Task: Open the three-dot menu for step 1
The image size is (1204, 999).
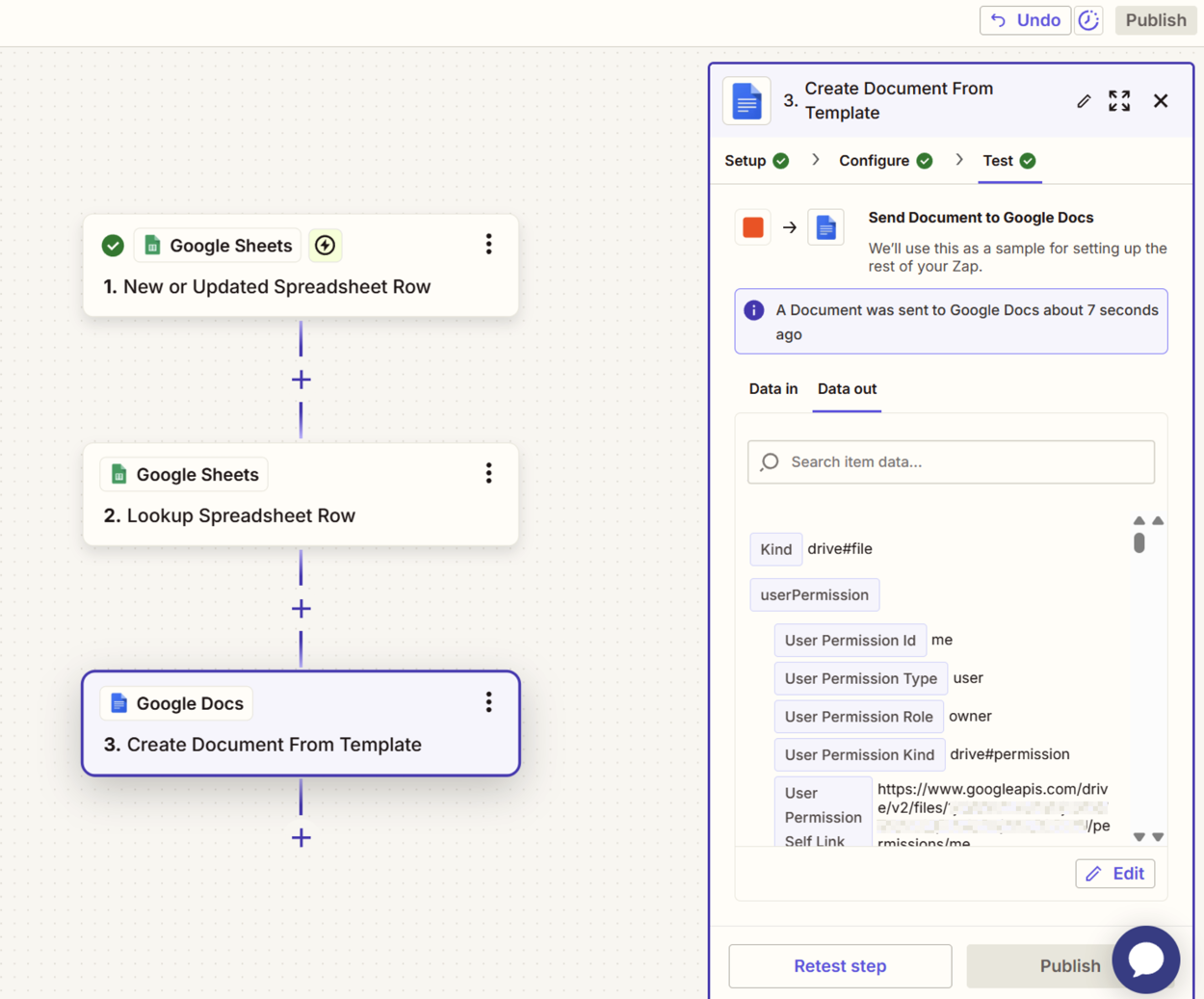Action: pos(488,245)
